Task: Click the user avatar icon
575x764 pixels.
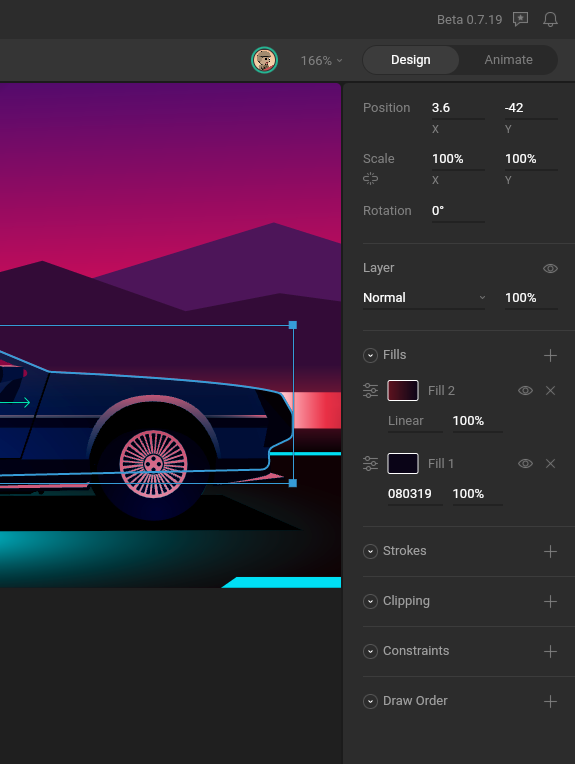Action: (x=265, y=60)
